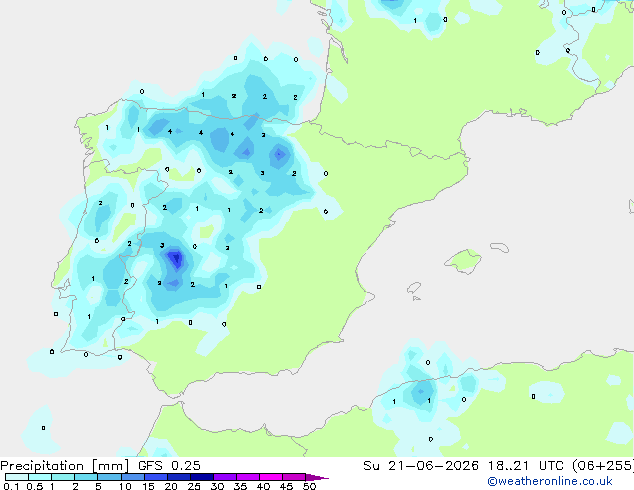Click the darkest blue precipitation maximum in Spain

pos(176,258)
